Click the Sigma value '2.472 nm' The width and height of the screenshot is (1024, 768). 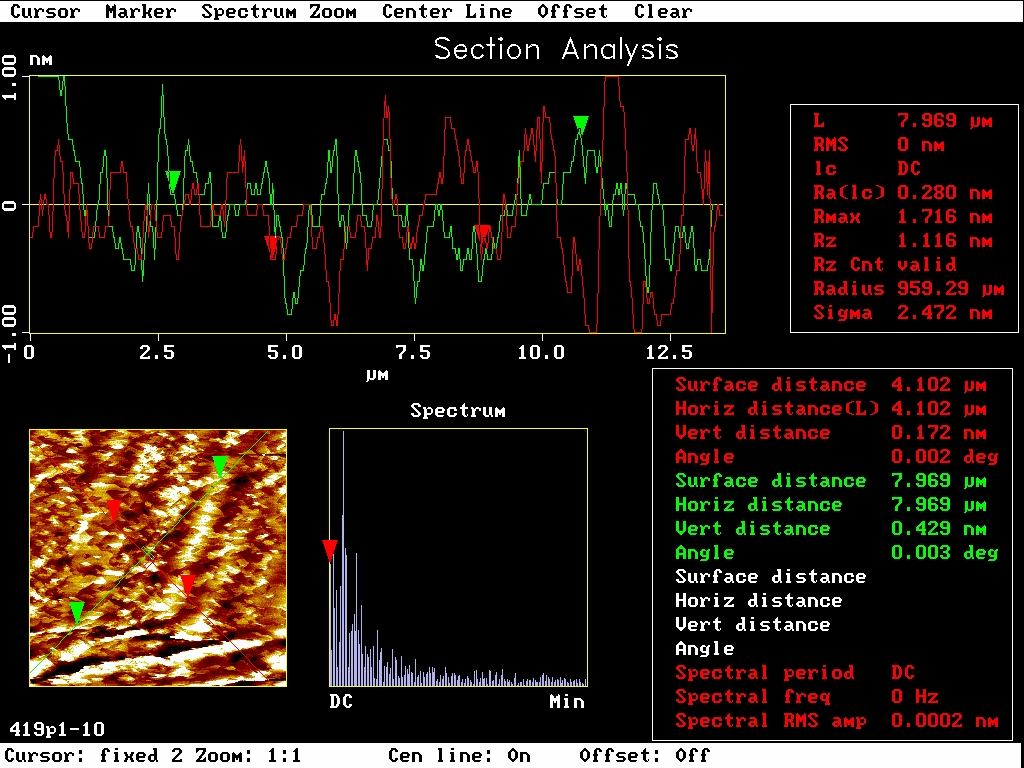click(x=944, y=313)
